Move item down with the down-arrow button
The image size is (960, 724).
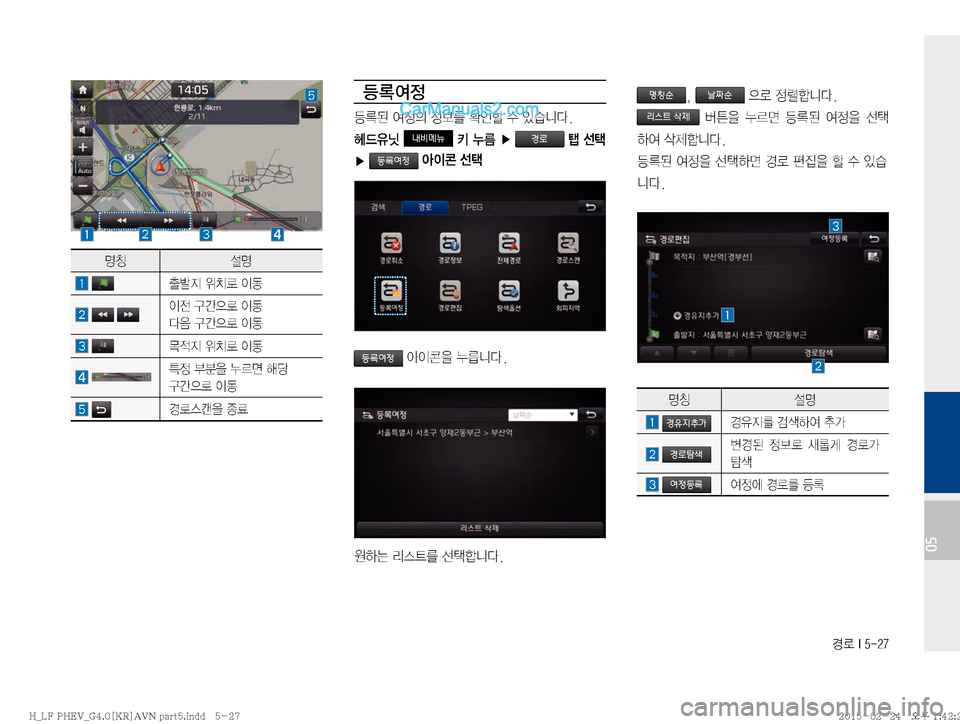694,353
